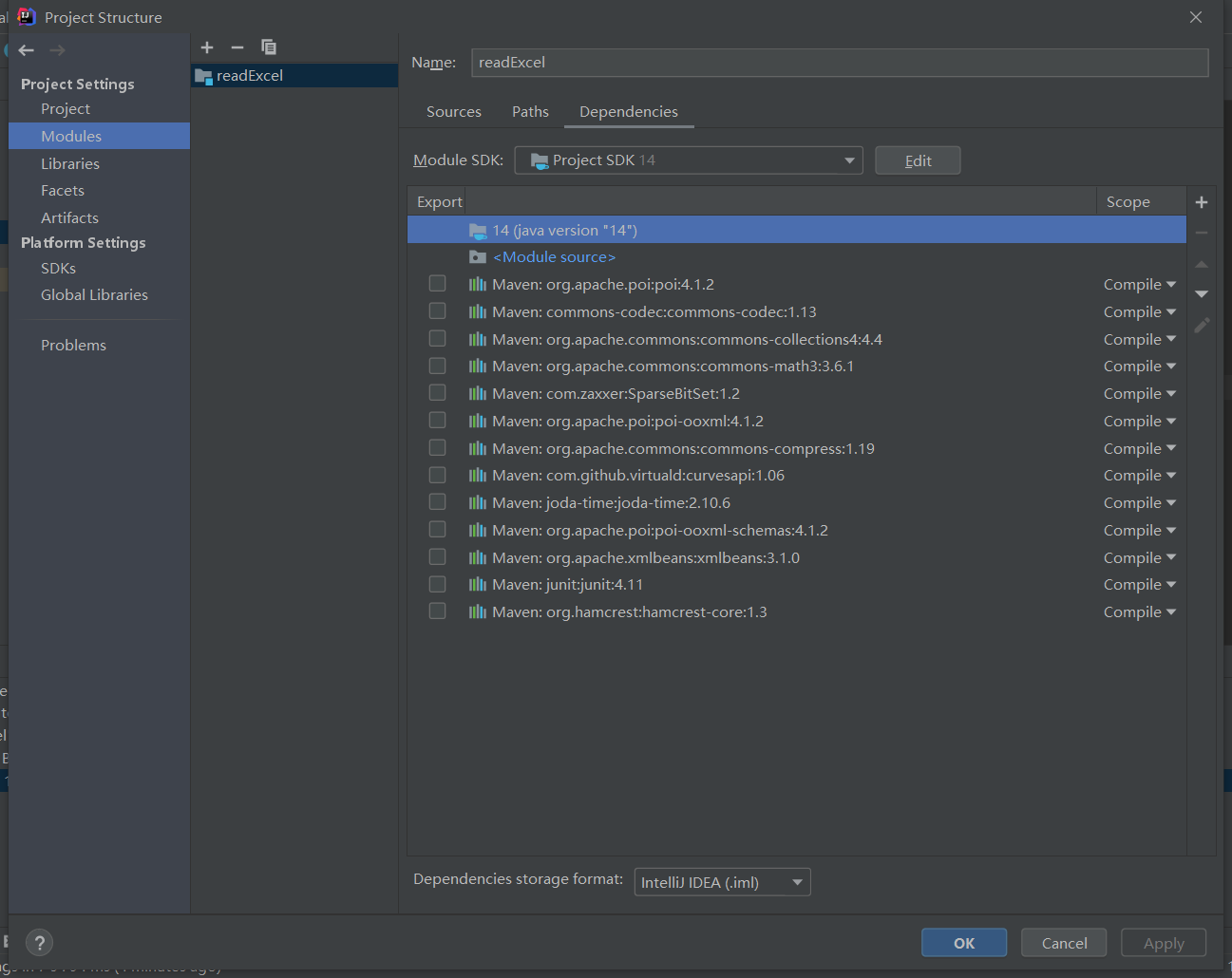Open Global Libraries settings
The width and height of the screenshot is (1232, 978).
(94, 294)
